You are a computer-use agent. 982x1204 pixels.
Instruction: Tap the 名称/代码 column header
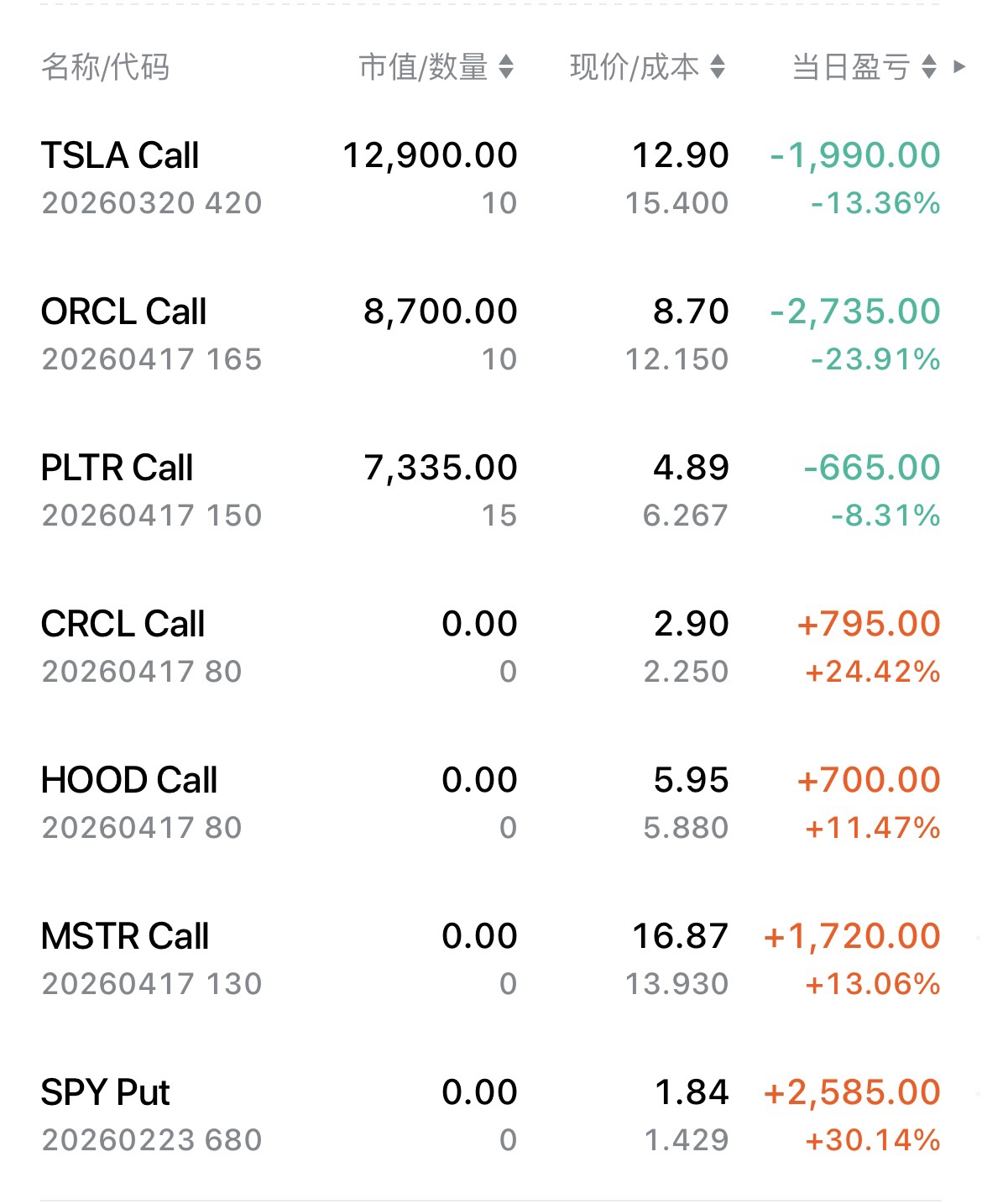coord(106,66)
